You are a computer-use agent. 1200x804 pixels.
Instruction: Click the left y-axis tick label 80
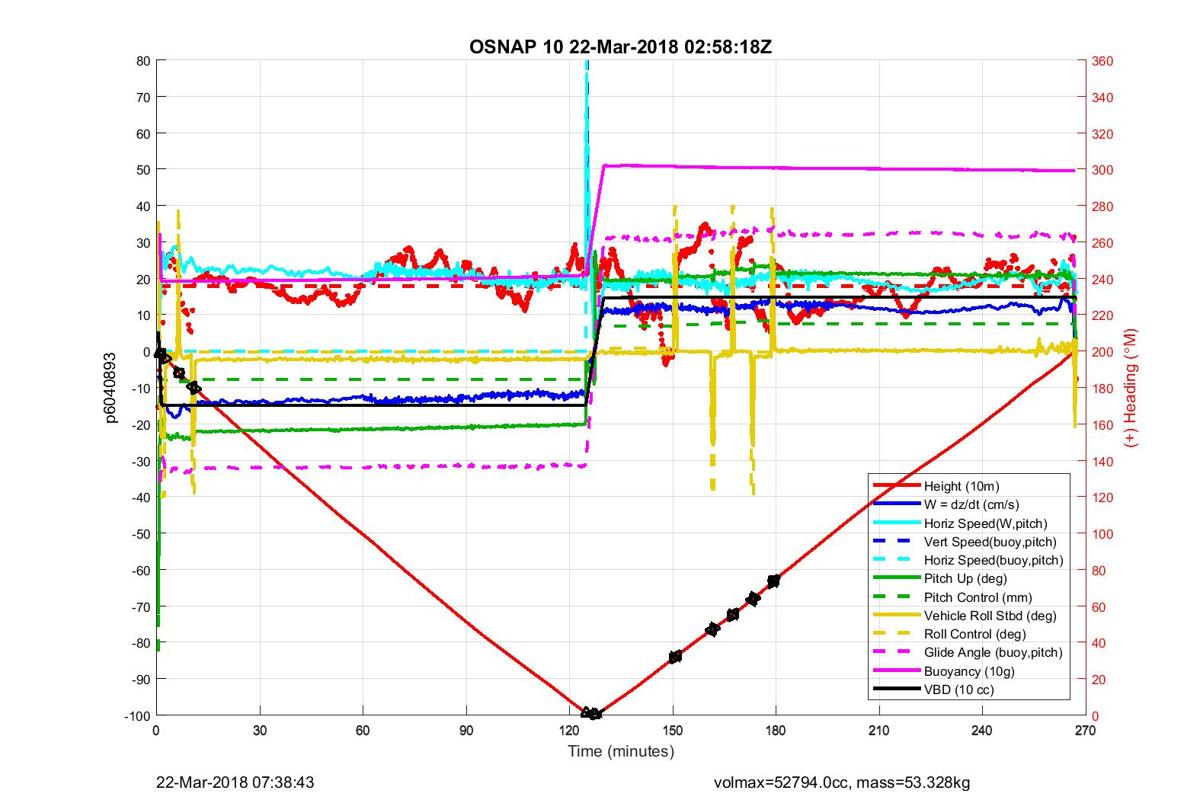144,61
